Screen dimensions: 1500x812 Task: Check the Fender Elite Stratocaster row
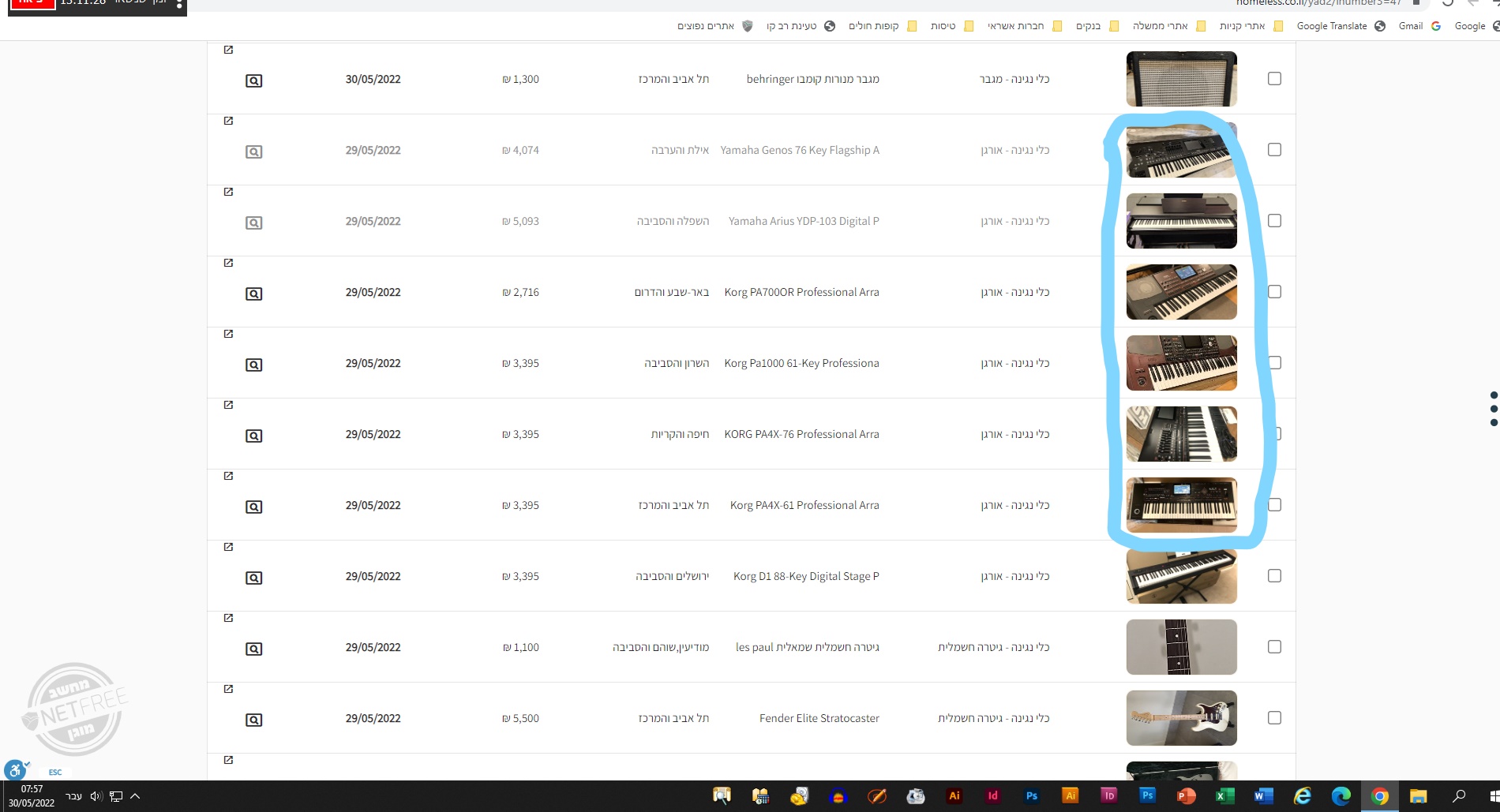click(1274, 718)
